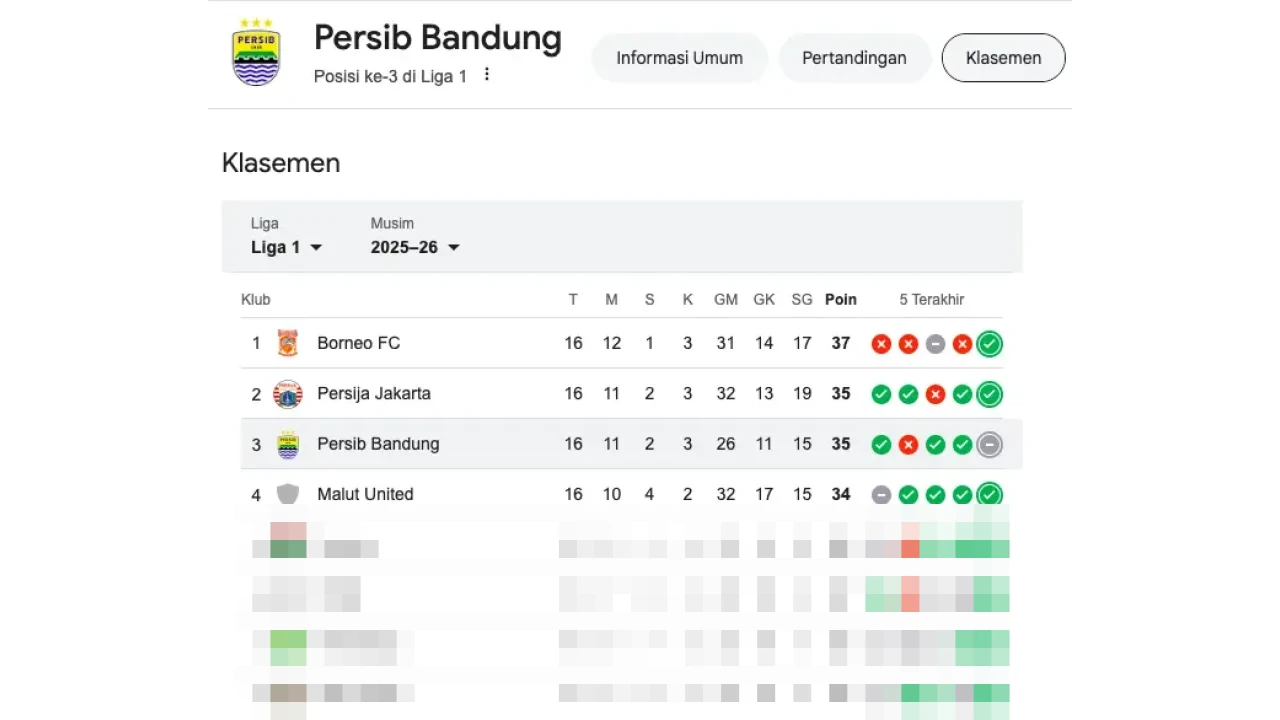Image resolution: width=1280 pixels, height=720 pixels.
Task: Open the three-dot options icon beside Posisi ke-3
Action: 486,74
